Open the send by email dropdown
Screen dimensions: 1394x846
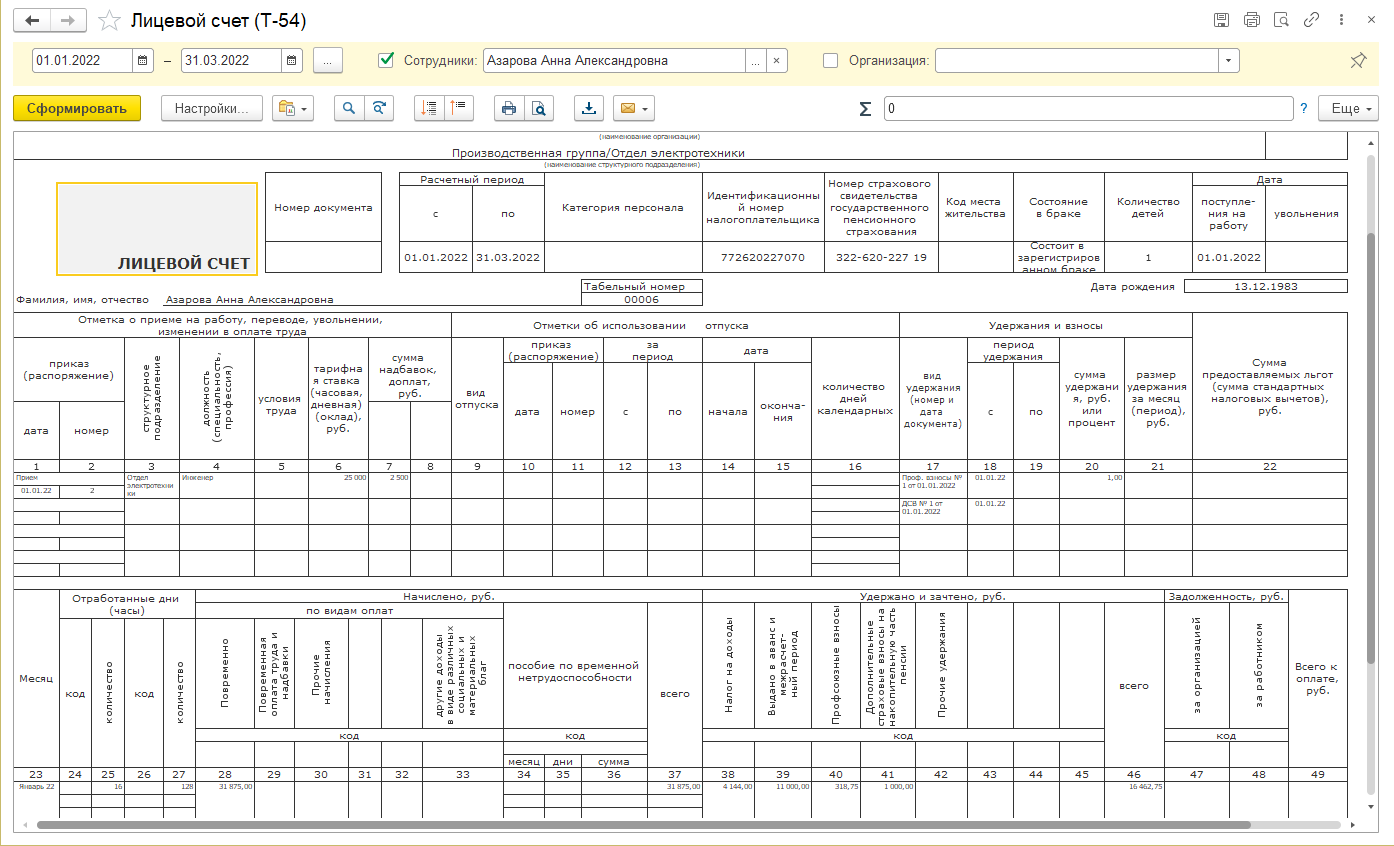(x=633, y=109)
